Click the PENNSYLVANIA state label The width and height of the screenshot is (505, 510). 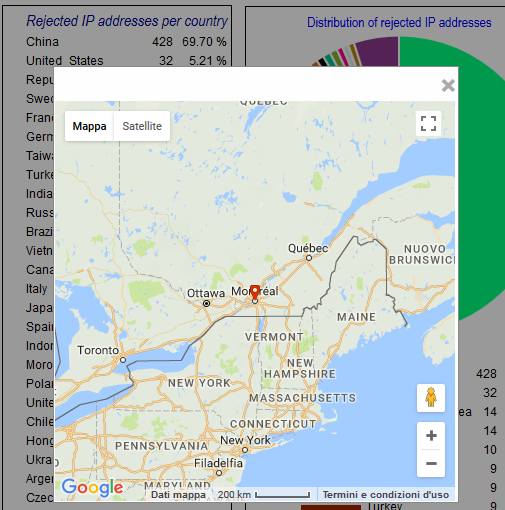161,446
